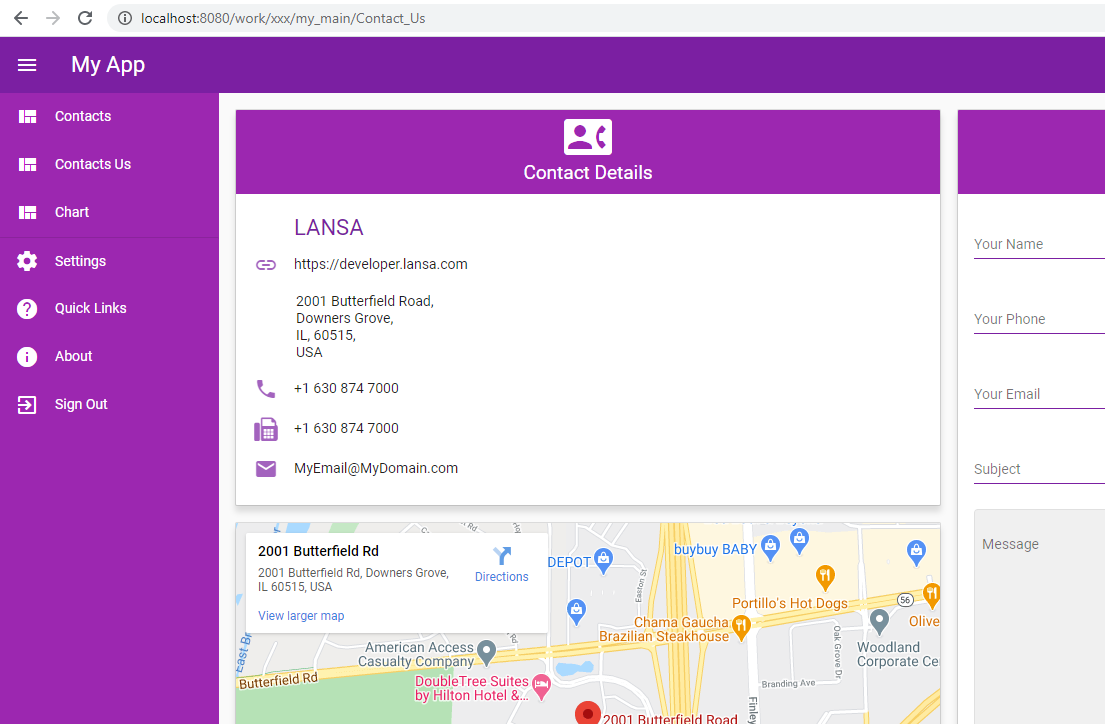The height and width of the screenshot is (724, 1105).
Task: Click the Message text area
Action: tap(1040, 617)
